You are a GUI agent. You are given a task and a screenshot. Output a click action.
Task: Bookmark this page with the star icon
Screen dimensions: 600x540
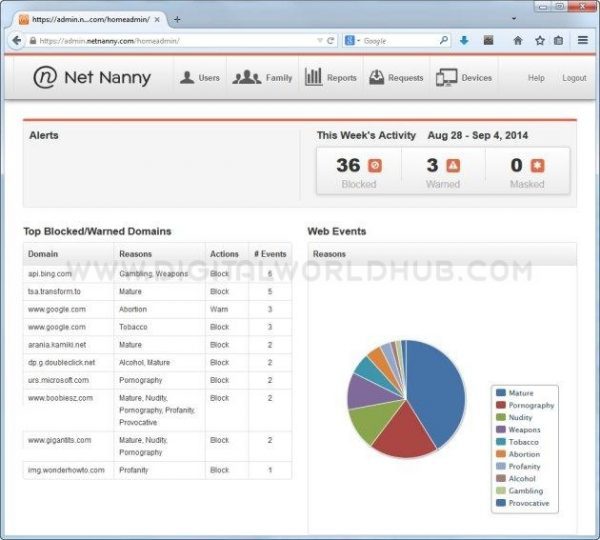point(539,41)
